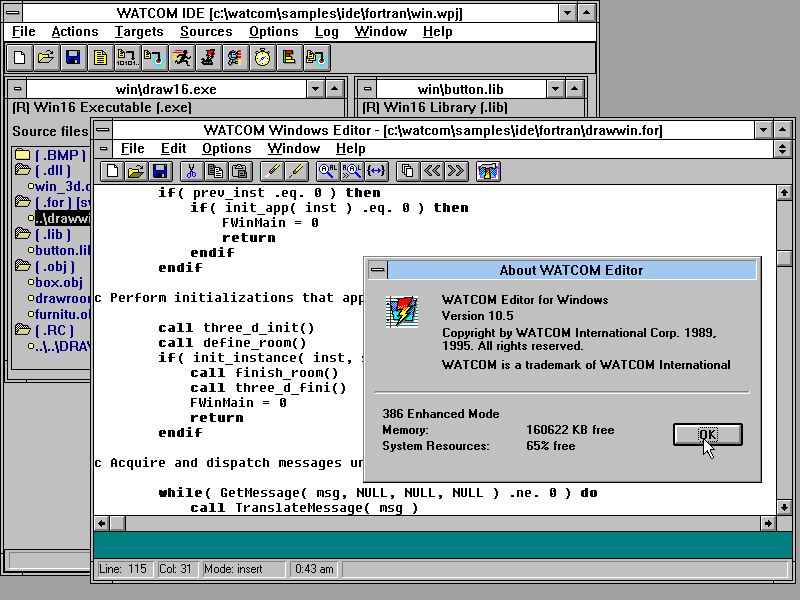
Task: Click the brace match icon in Editor toolbar
Action: tap(376, 171)
